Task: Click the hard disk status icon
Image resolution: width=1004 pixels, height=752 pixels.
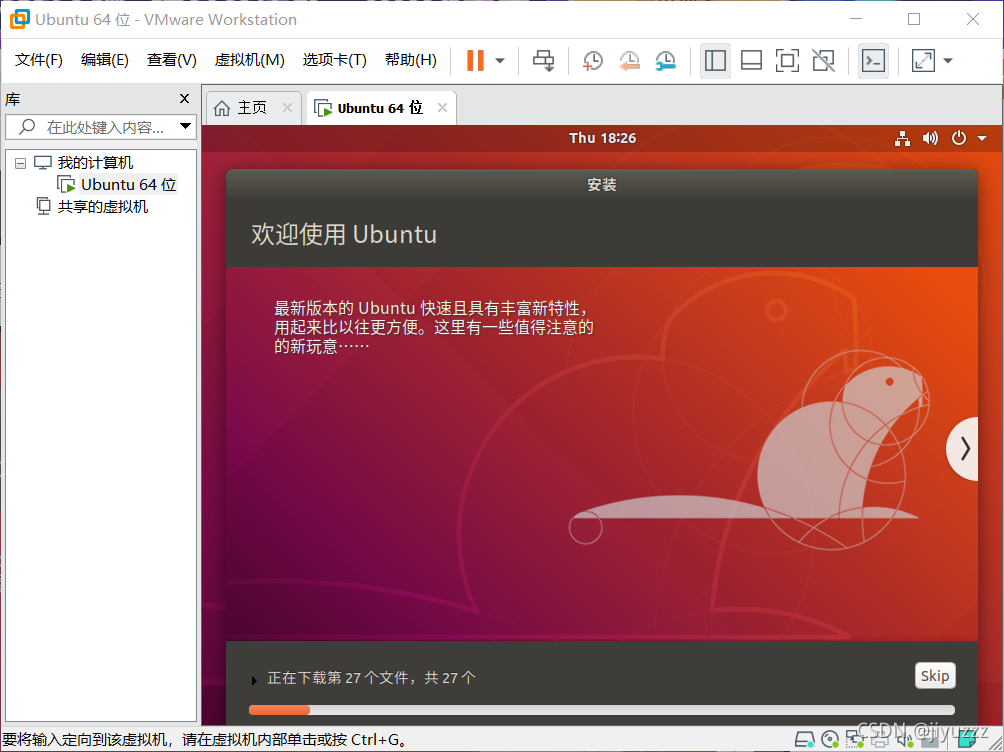Action: pos(805,740)
